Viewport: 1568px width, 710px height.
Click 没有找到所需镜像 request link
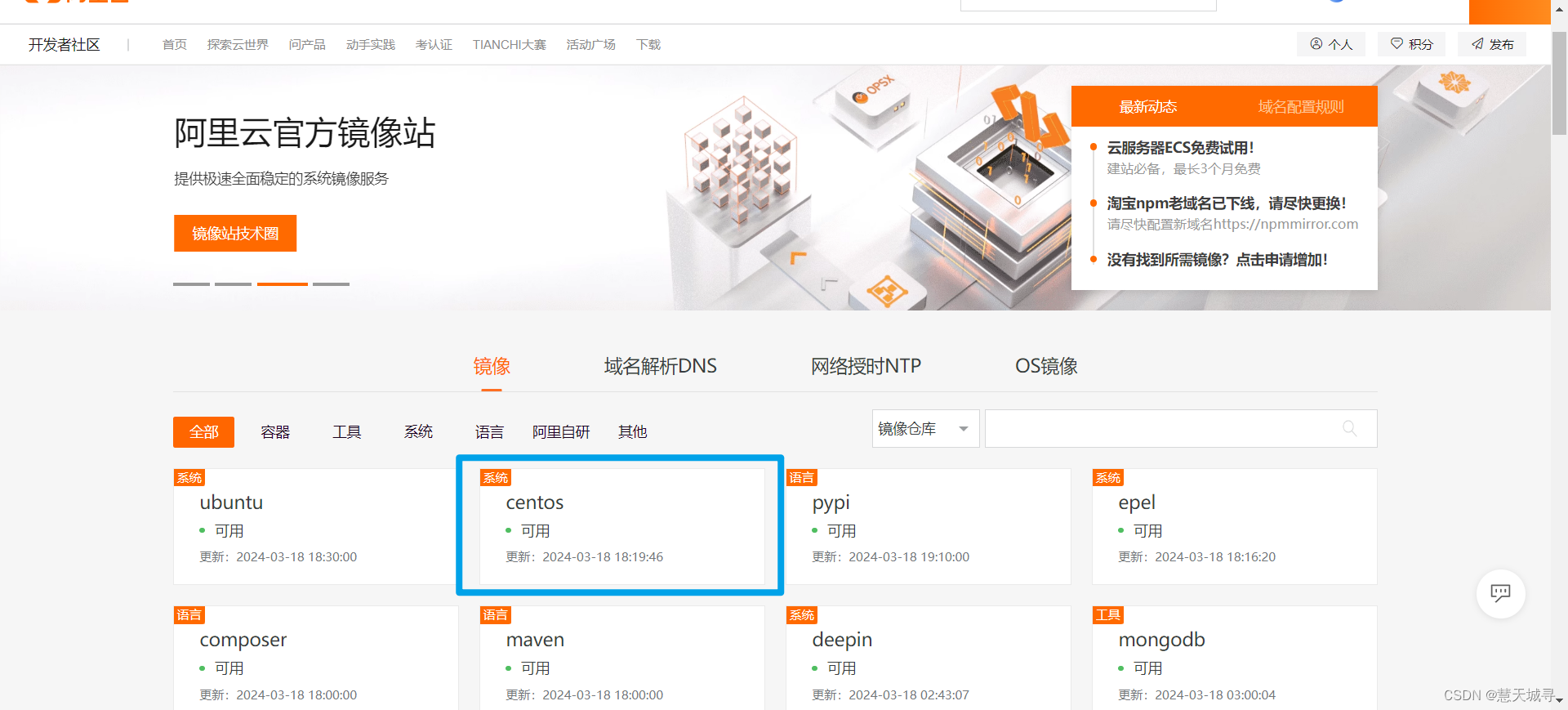[x=1217, y=260]
